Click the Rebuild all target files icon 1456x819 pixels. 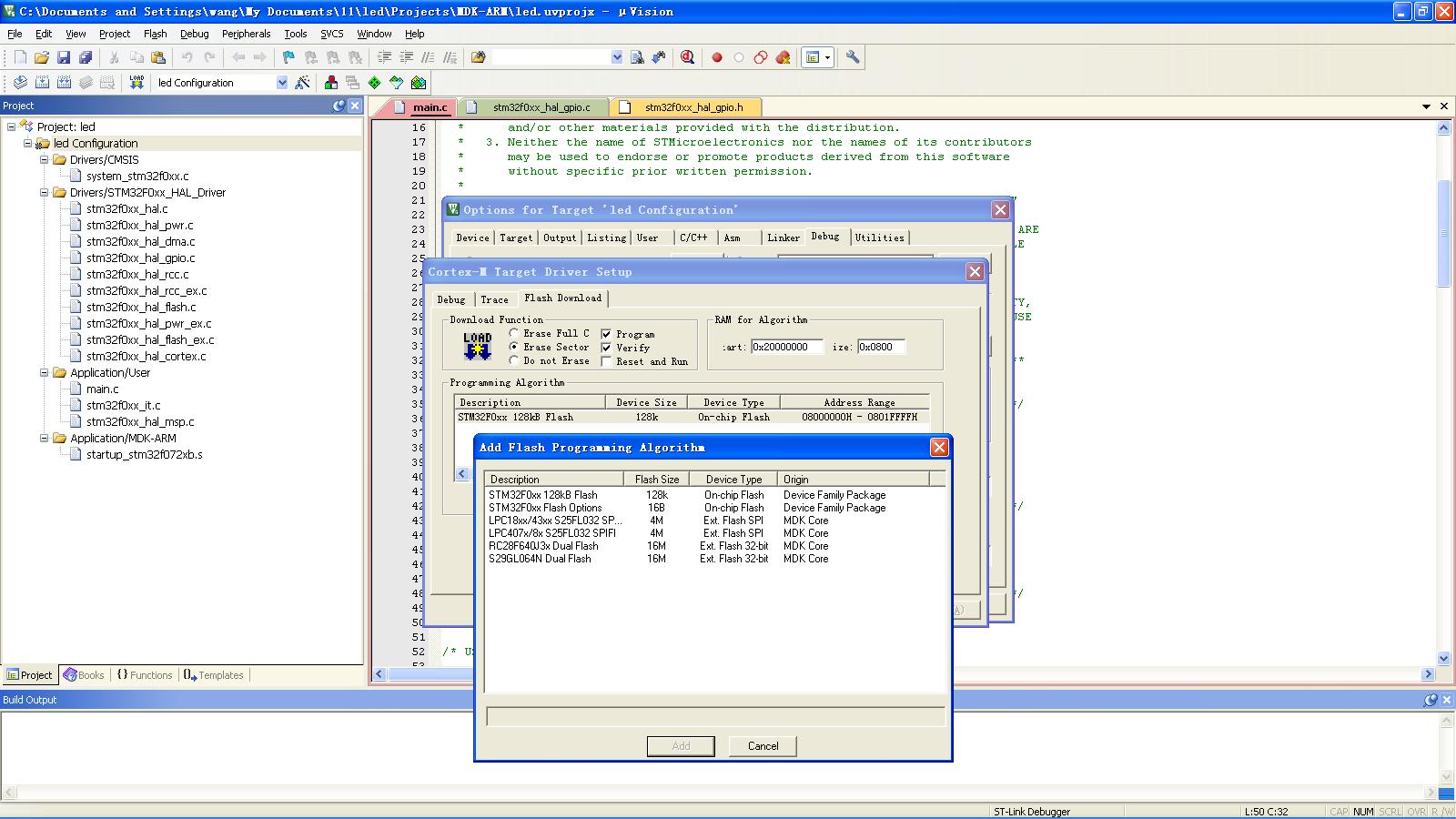coord(64,83)
